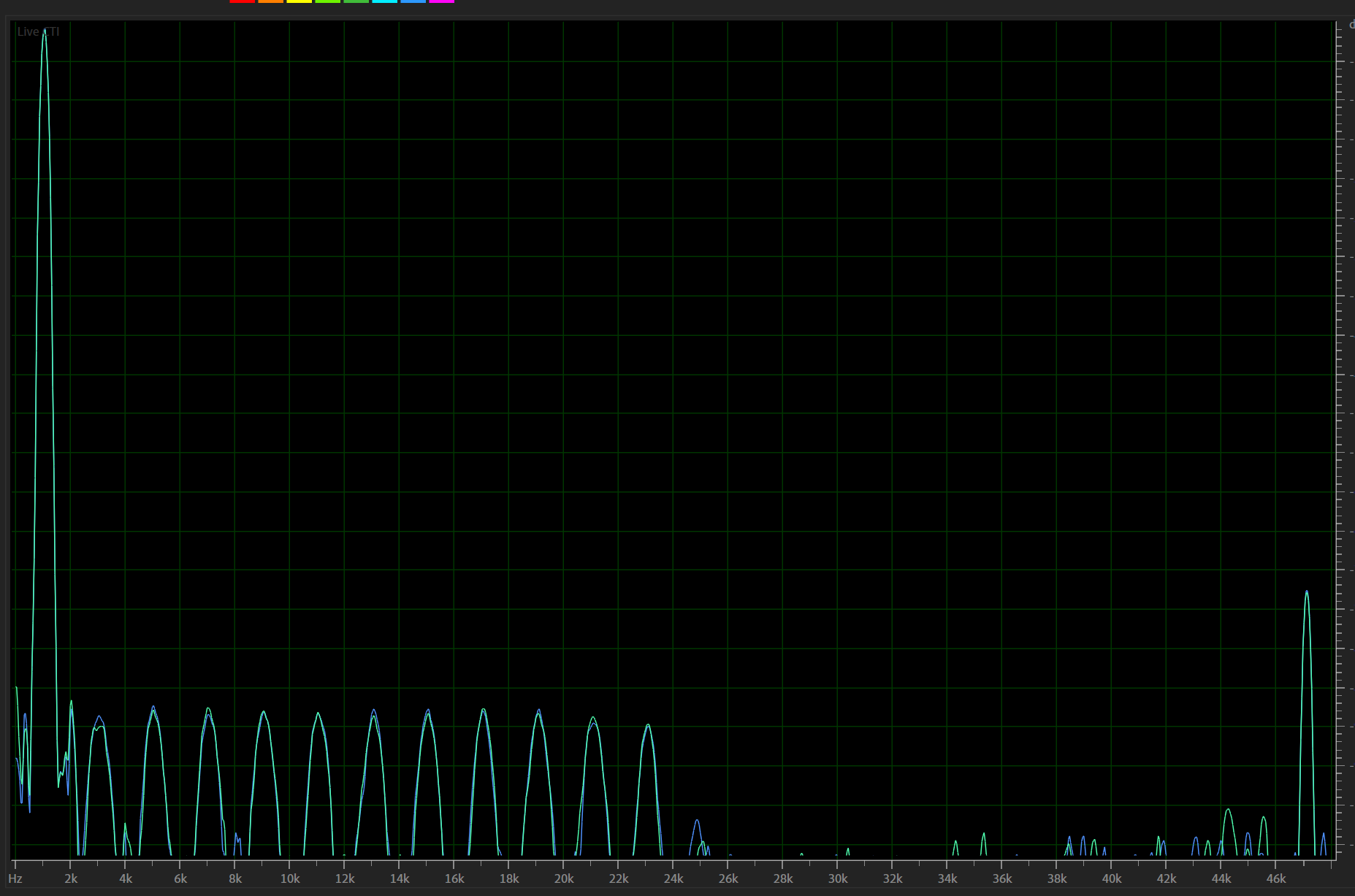Click the "2k" frequency axis label
The height and width of the screenshot is (896, 1355).
71,878
